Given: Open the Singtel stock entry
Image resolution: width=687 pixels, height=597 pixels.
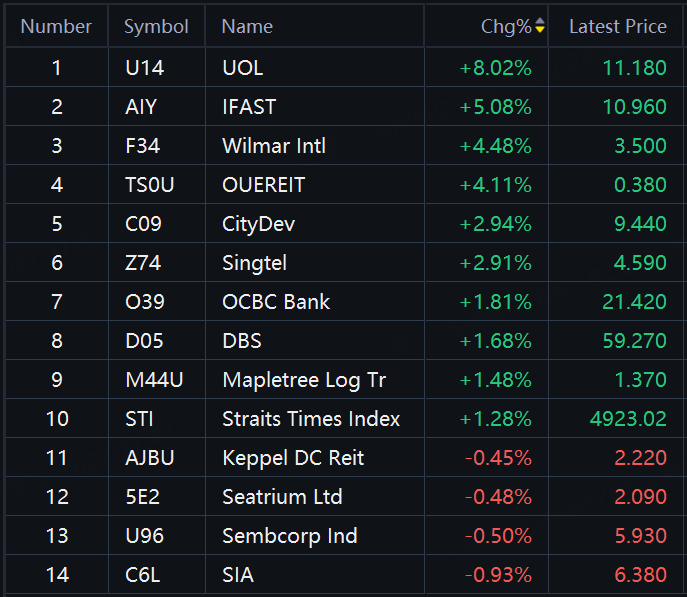Looking at the screenshot, I should (x=254, y=263).
